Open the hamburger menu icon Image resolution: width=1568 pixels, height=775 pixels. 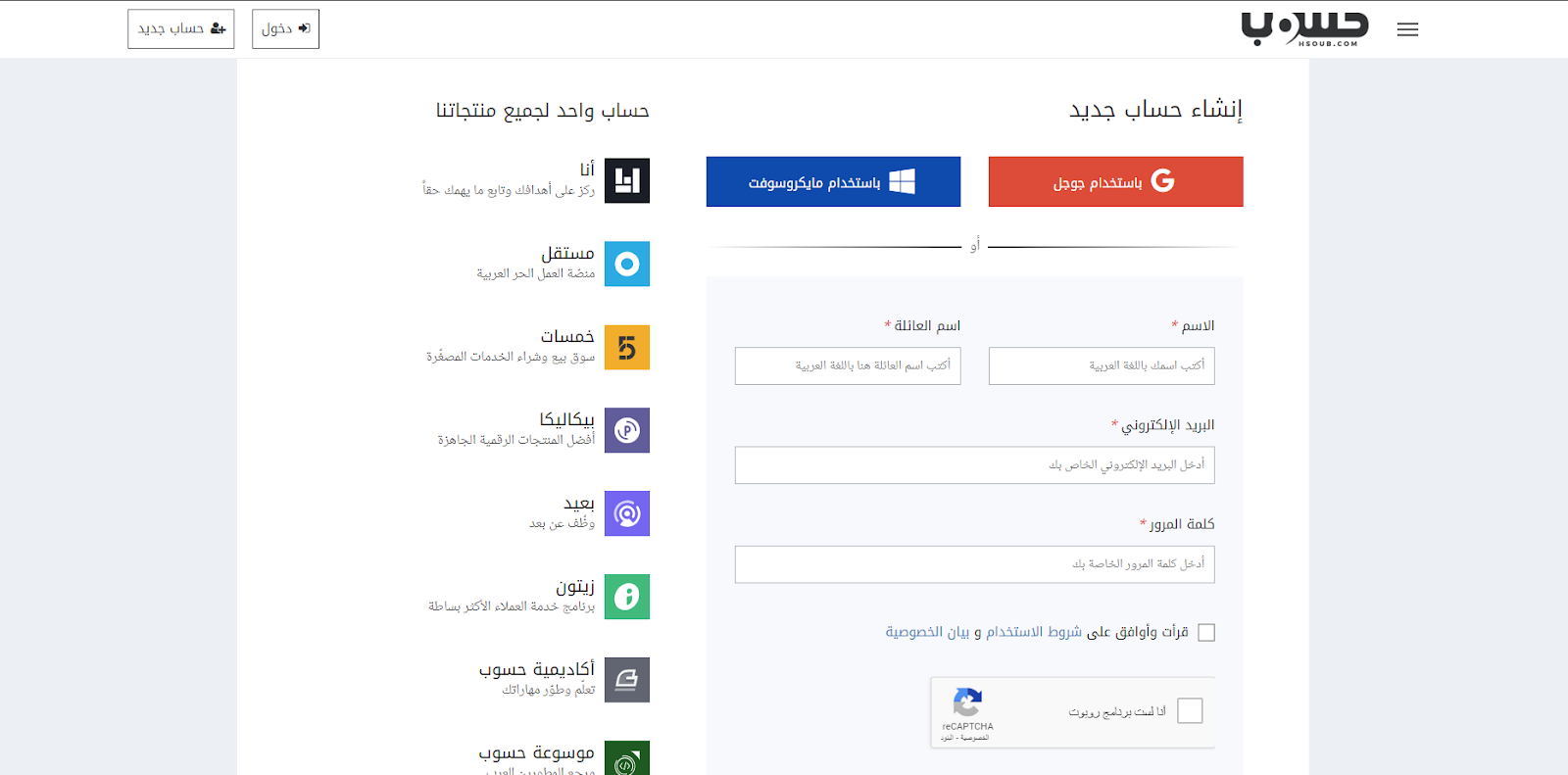[x=1407, y=29]
